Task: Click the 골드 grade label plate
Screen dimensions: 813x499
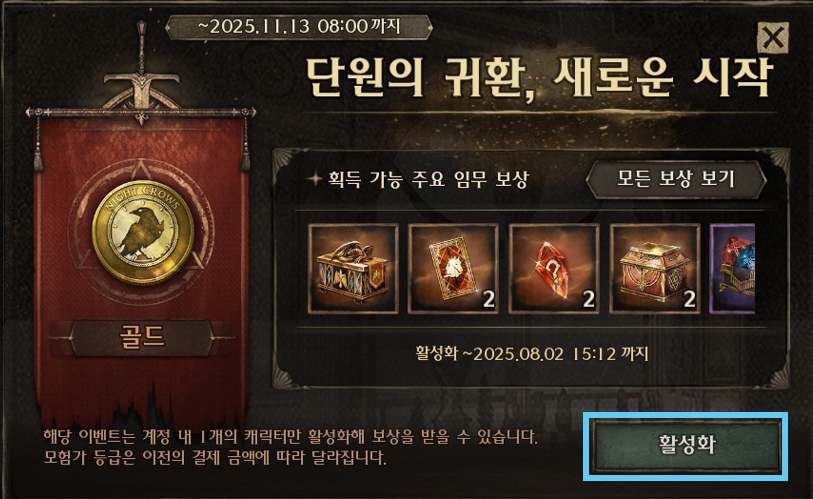Action: pyautogui.click(x=142, y=337)
